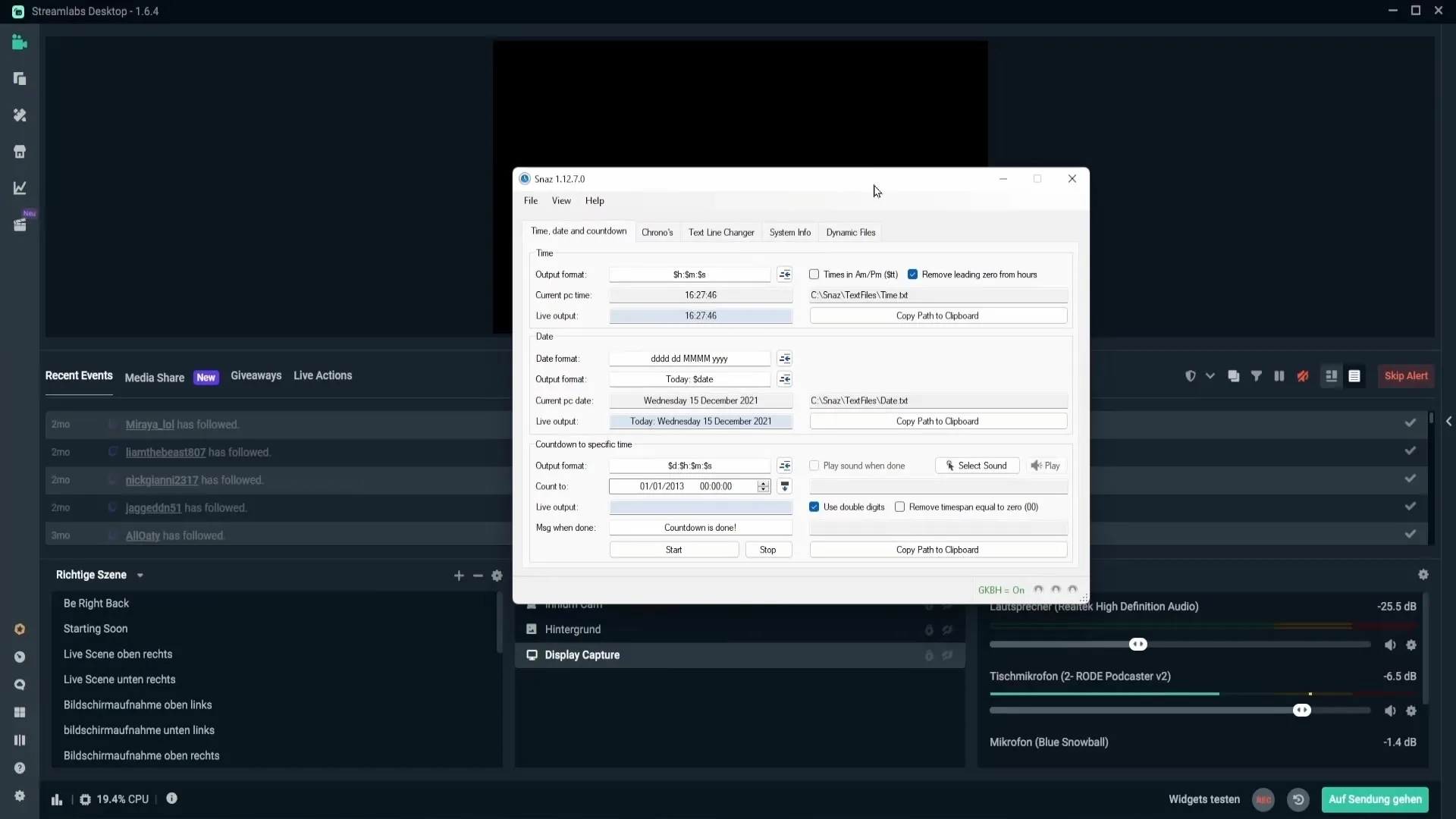The image size is (1456, 819).
Task: Select the Display Capture source
Action: (x=739, y=655)
